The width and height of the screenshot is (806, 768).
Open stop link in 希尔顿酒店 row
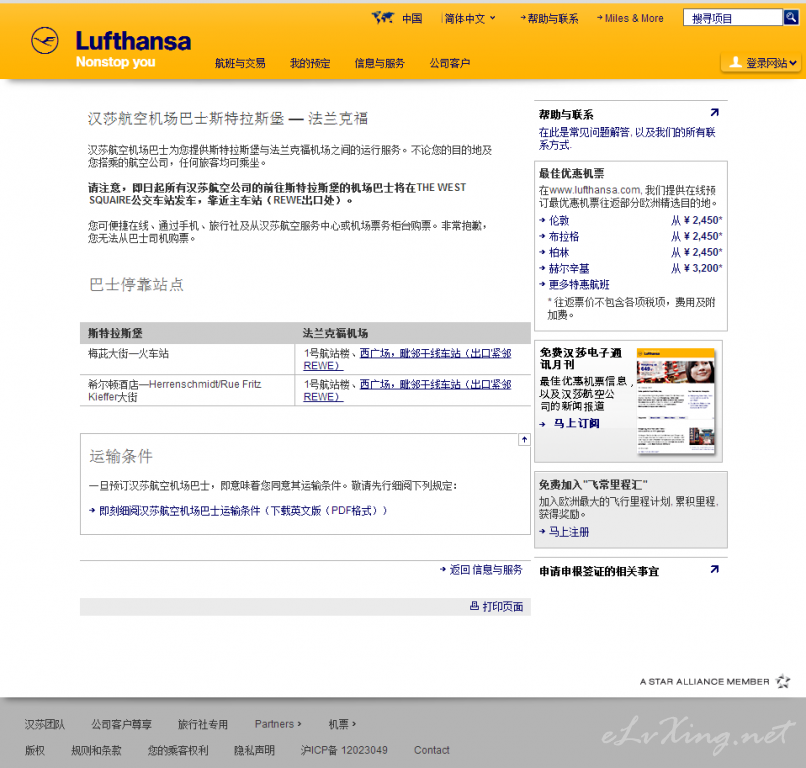click(407, 390)
